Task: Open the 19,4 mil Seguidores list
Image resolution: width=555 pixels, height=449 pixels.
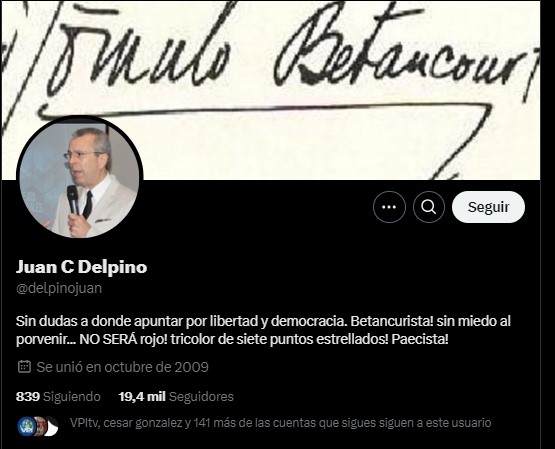Action: [176, 397]
